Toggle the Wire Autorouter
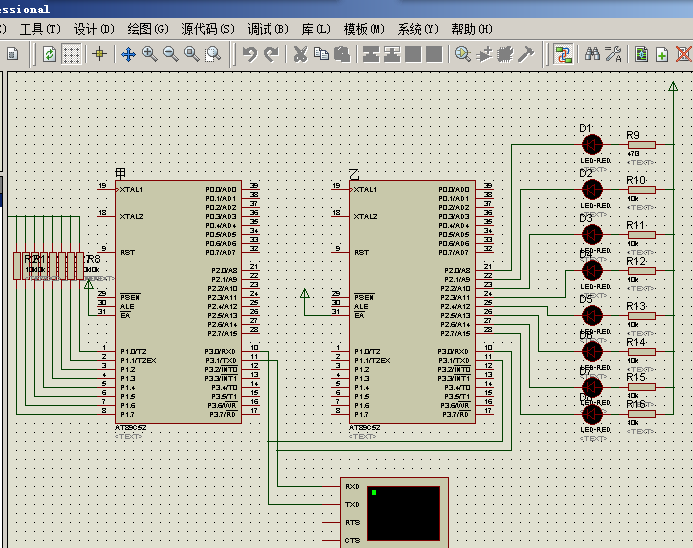This screenshot has height=548, width=693. (563, 54)
